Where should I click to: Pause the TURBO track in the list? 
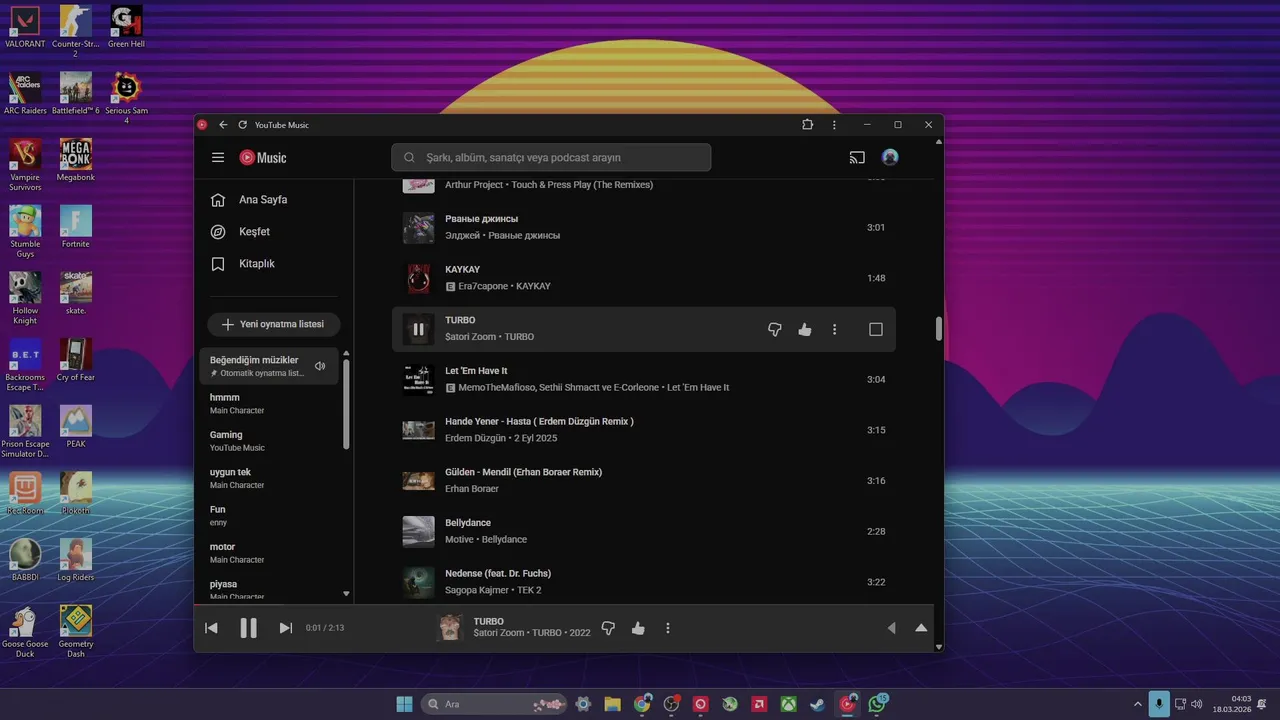(418, 329)
